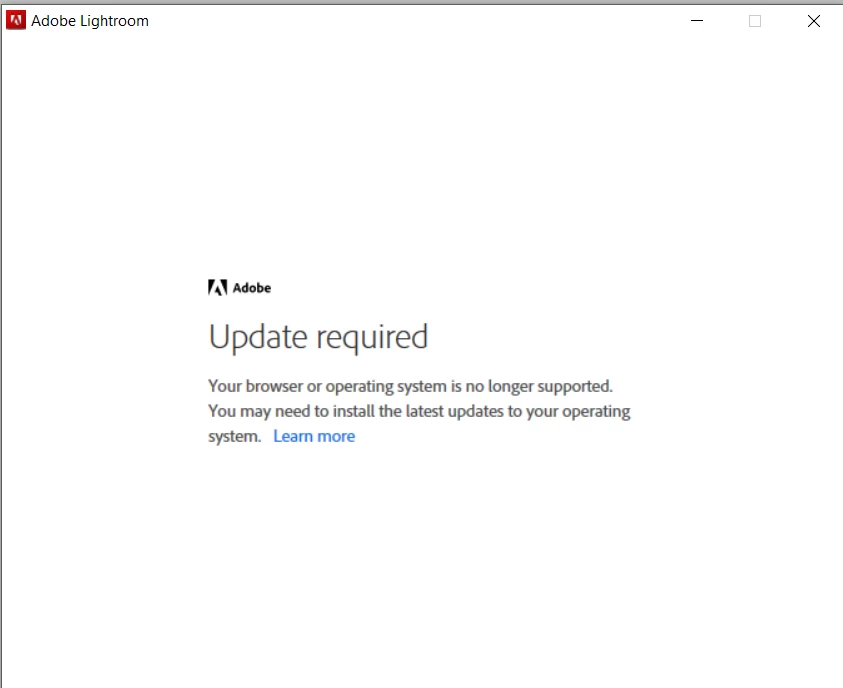Click the "install the latest updates" text line
843x688 pixels.
tap(419, 411)
